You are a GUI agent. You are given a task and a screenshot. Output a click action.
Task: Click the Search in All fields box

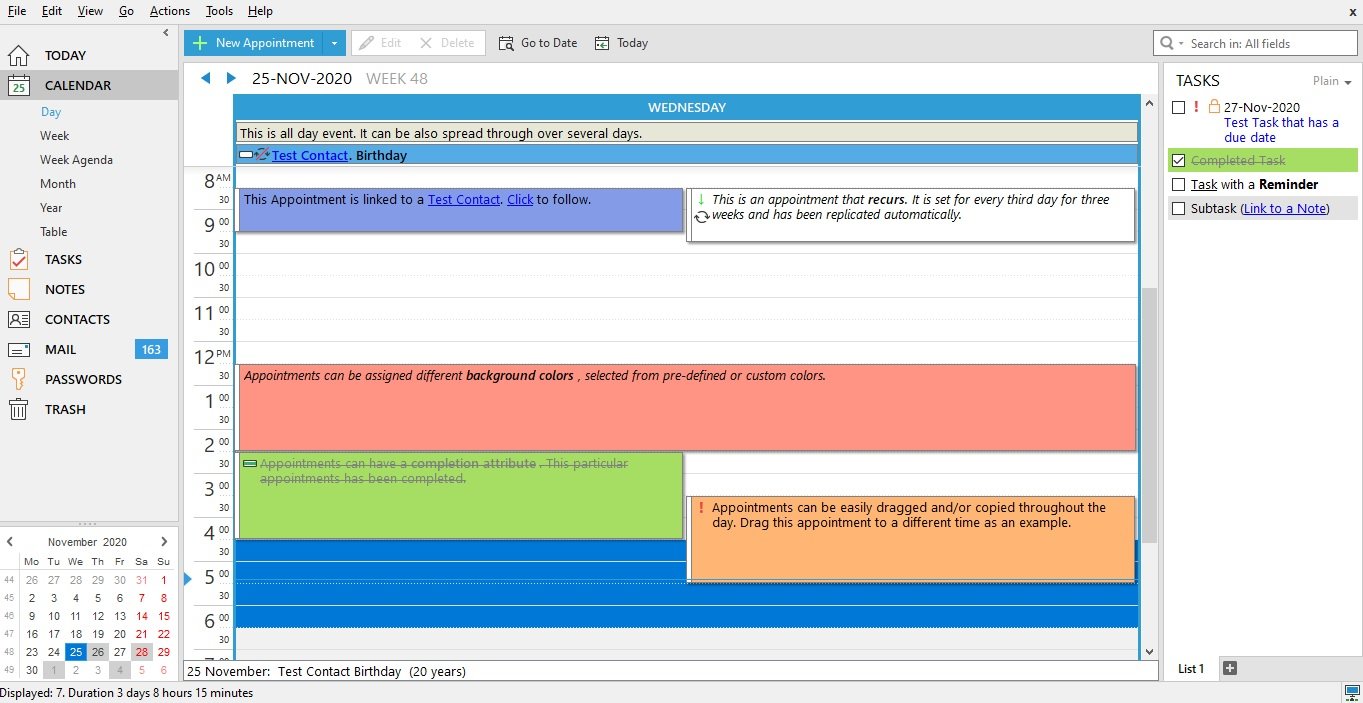[1266, 43]
